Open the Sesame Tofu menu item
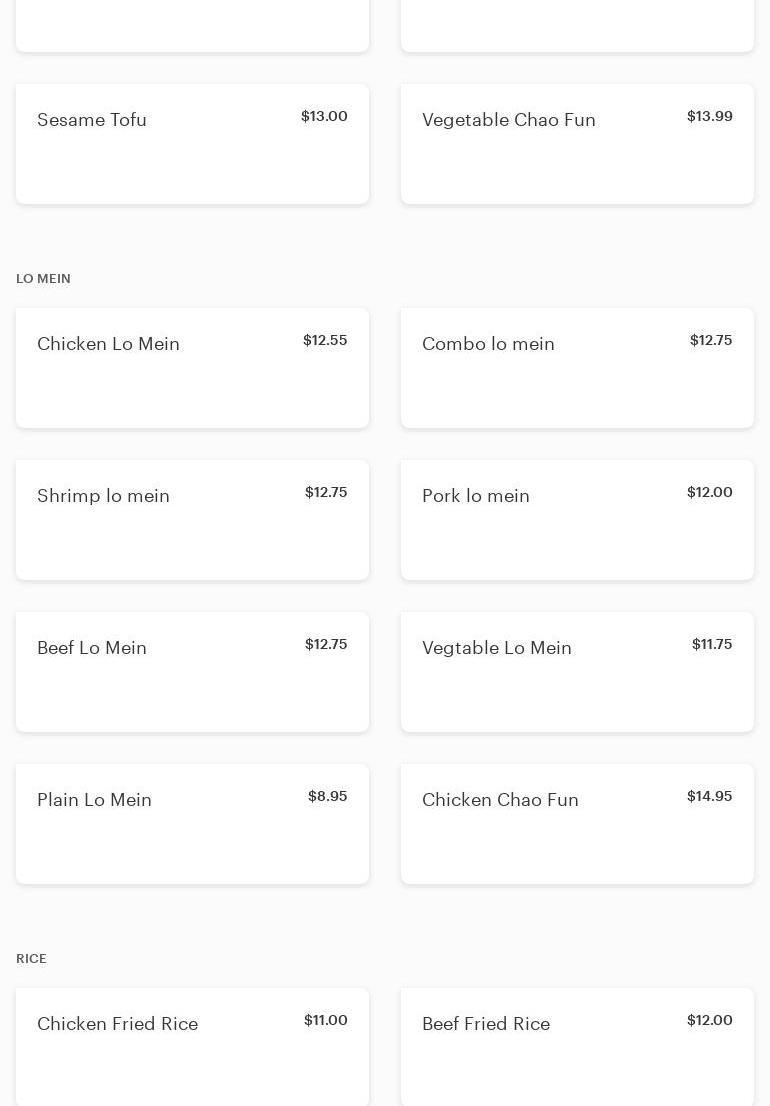Image resolution: width=770 pixels, height=1106 pixels. (x=192, y=144)
